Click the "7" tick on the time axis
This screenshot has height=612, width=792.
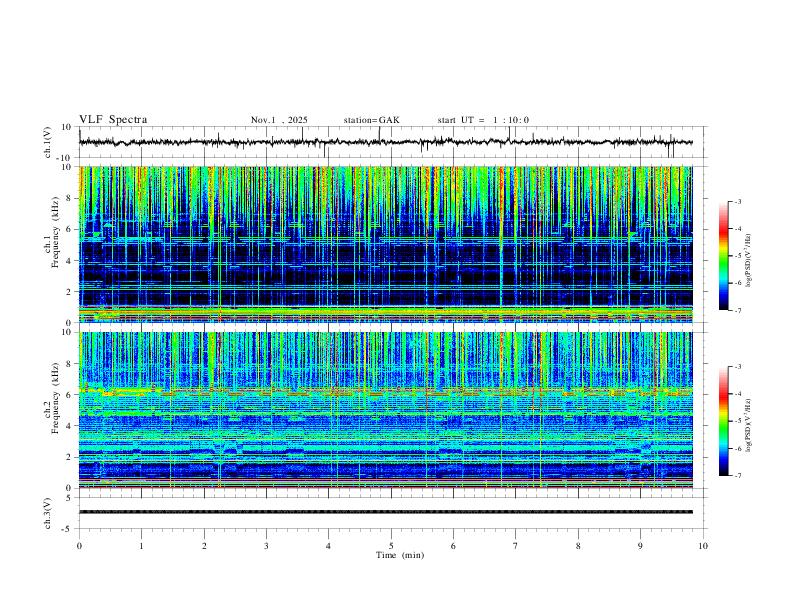[516, 546]
